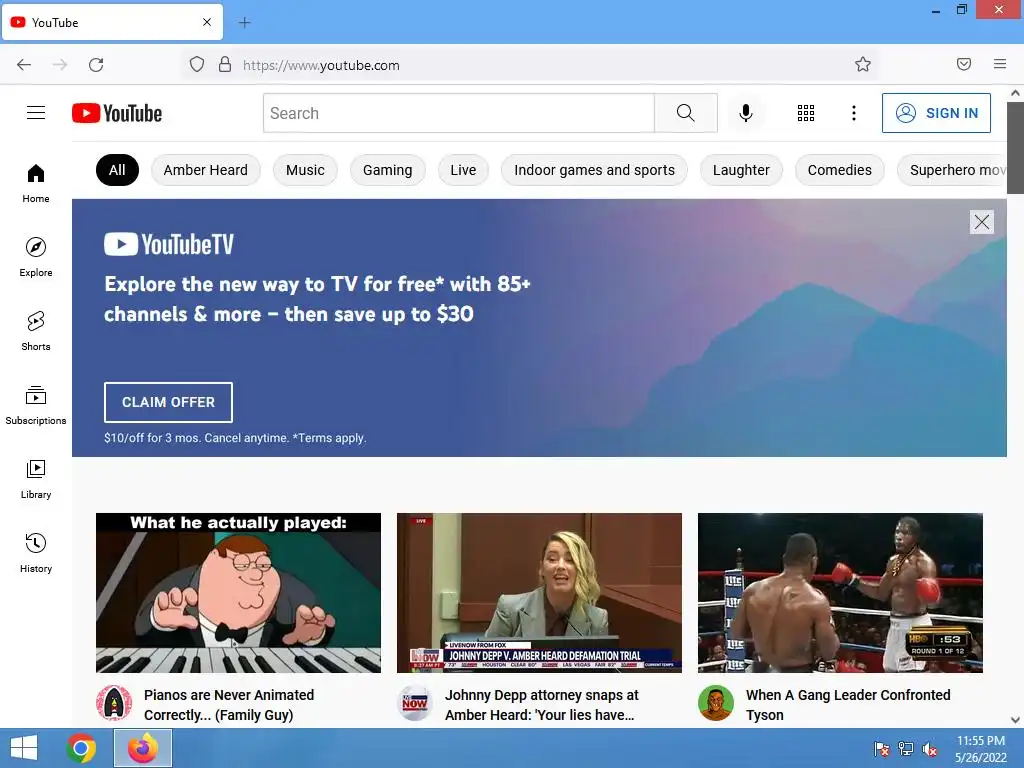
Task: Open 'When A Gang Leader Confronted Tyson' title
Action: tap(848, 705)
